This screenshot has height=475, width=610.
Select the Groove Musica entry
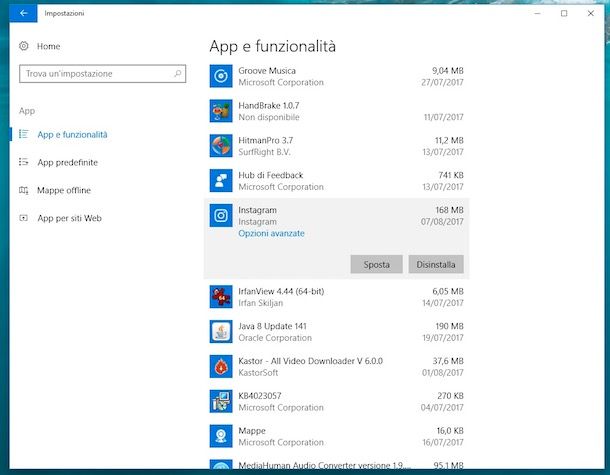[x=337, y=76]
